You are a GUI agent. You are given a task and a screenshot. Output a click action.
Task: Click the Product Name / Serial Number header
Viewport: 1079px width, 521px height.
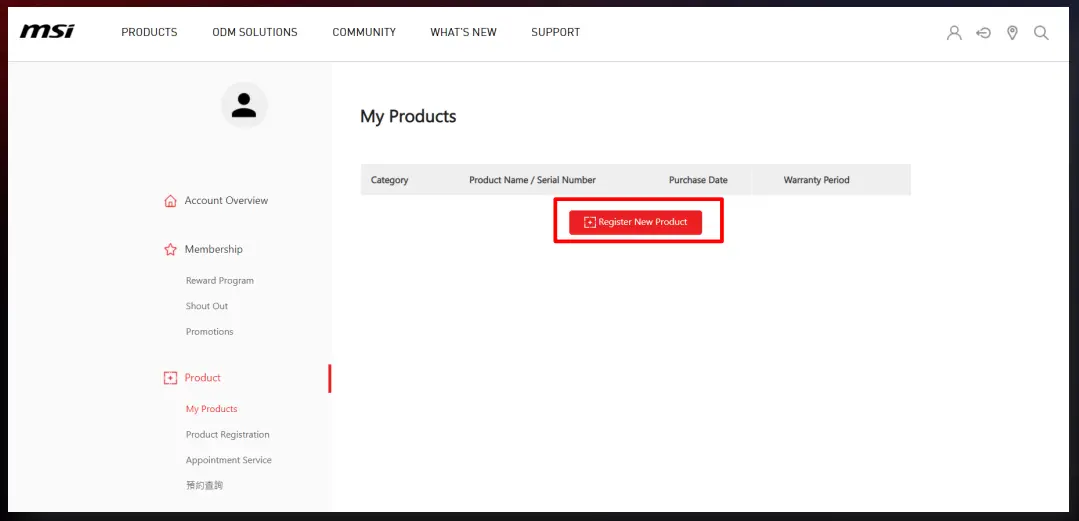pos(533,180)
